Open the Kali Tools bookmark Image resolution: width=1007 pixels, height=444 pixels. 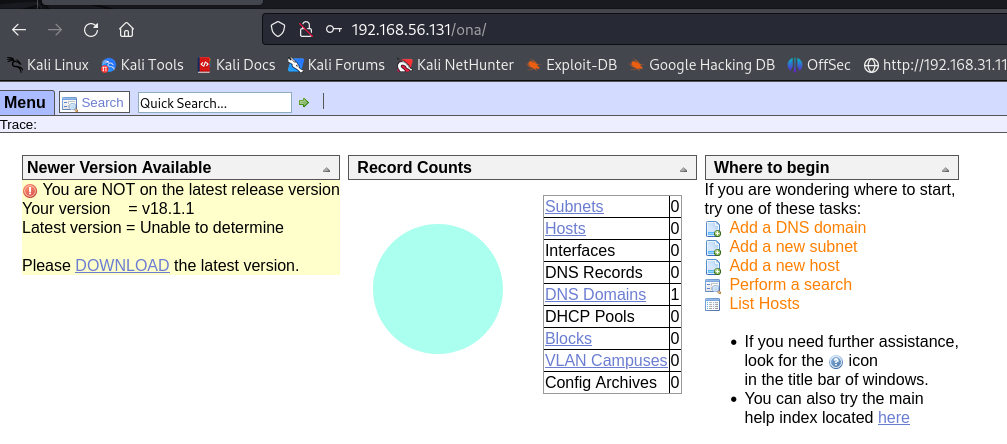(x=143, y=65)
